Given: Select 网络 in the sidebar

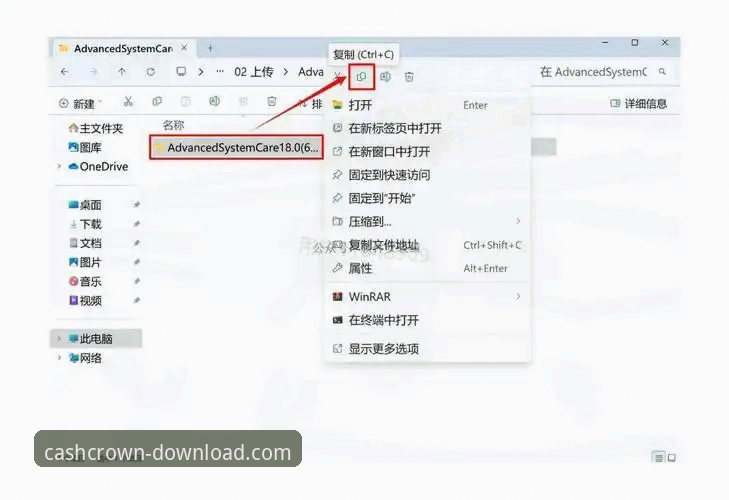Looking at the screenshot, I should [x=85, y=358].
